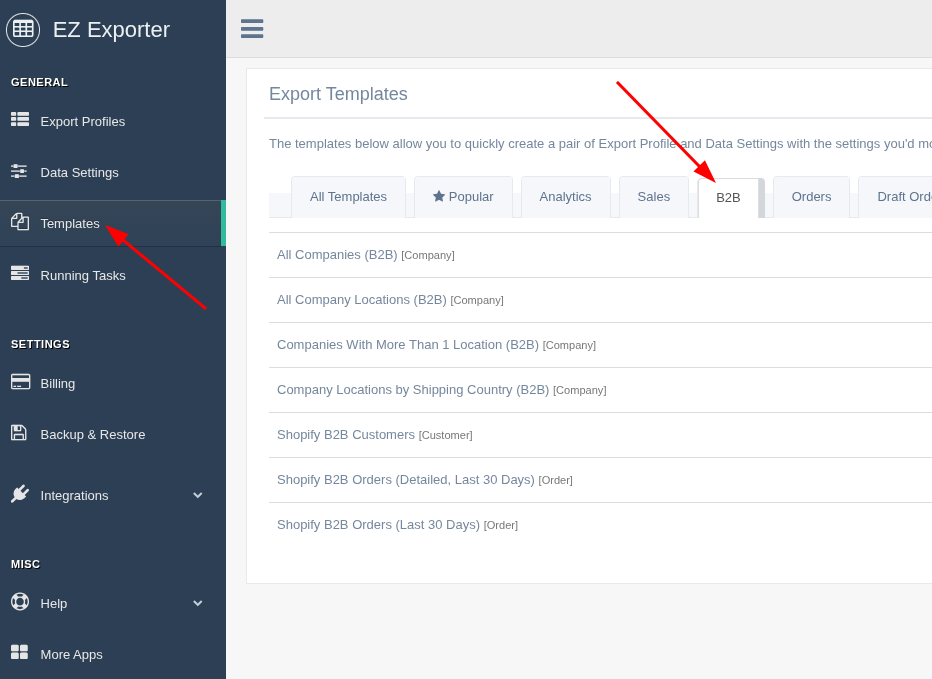Expand the Help menu chevron
This screenshot has height=679, width=932.
[x=198, y=603]
